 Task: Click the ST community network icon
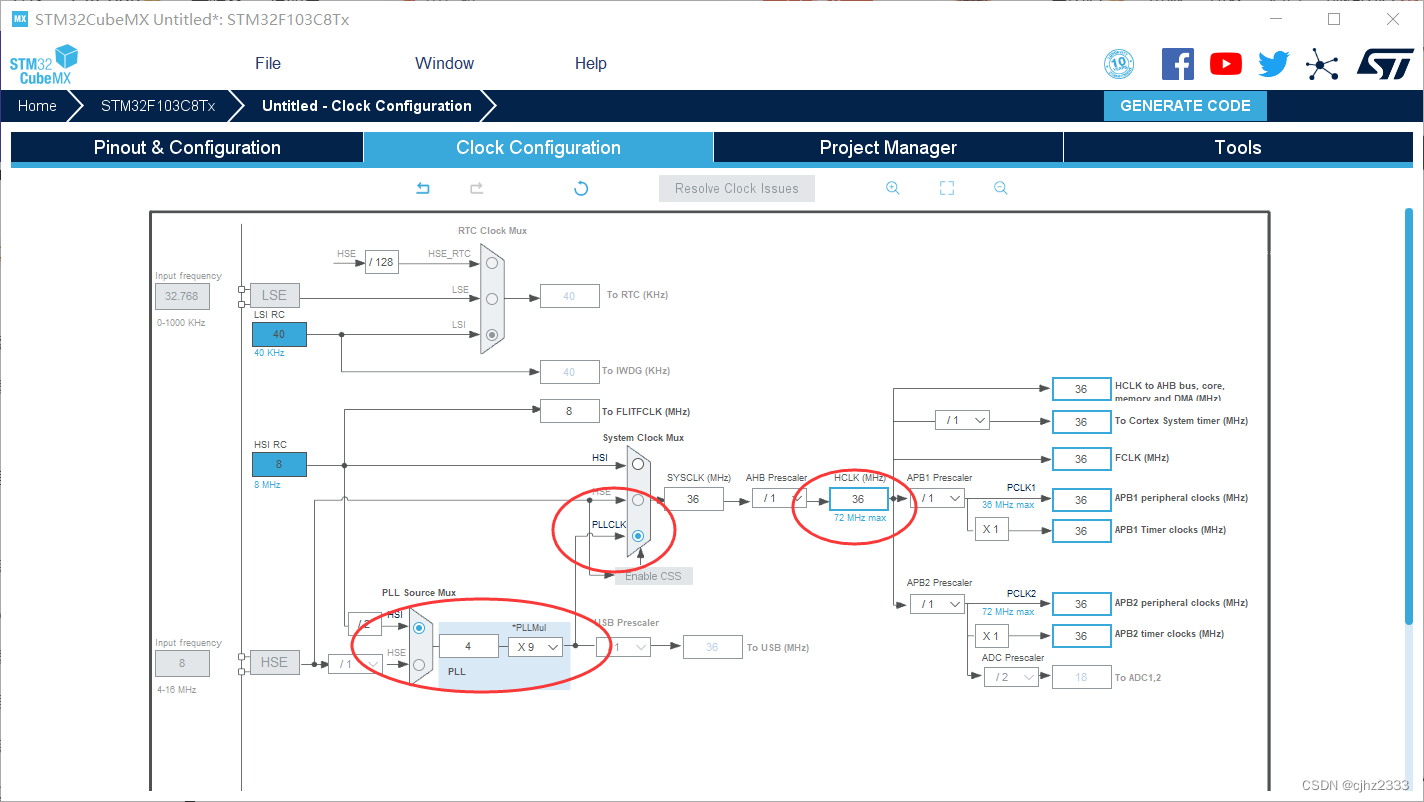point(1322,65)
